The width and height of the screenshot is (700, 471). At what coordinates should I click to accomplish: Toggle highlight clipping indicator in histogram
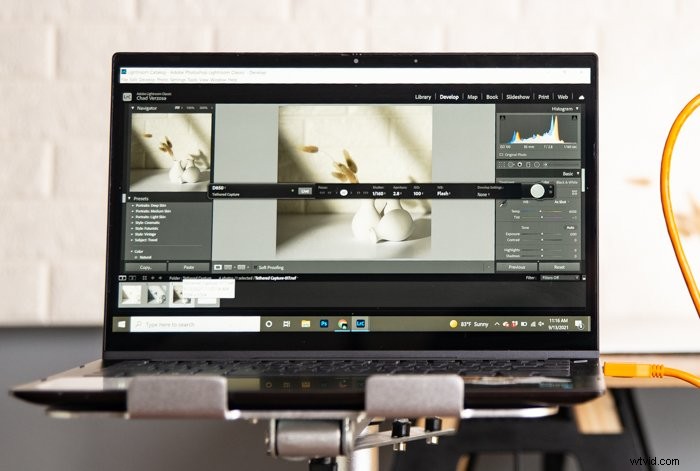pos(575,118)
